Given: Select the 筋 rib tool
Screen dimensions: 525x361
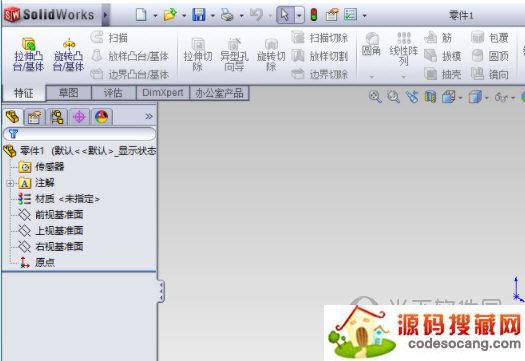Looking at the screenshot, I should (x=438, y=38).
